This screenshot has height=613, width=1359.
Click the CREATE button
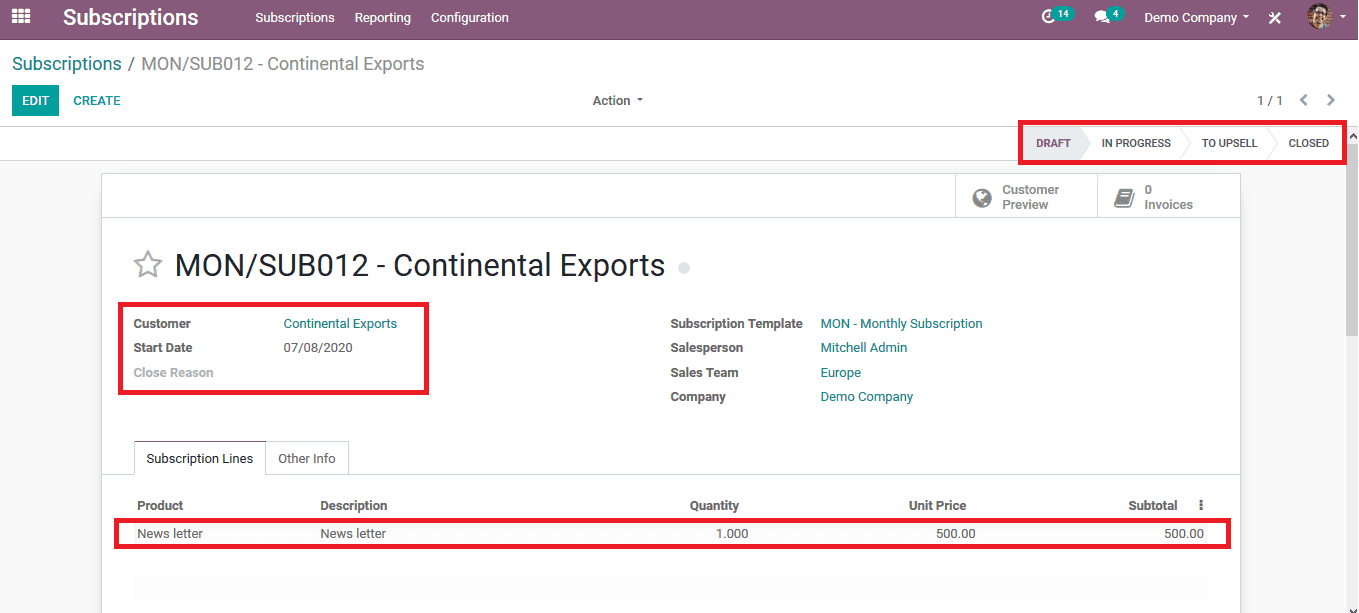[x=97, y=101]
